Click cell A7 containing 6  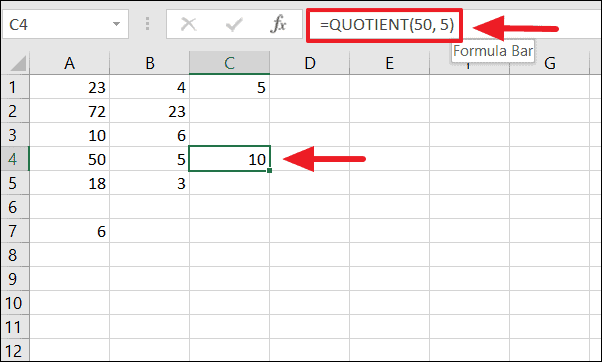(x=69, y=231)
